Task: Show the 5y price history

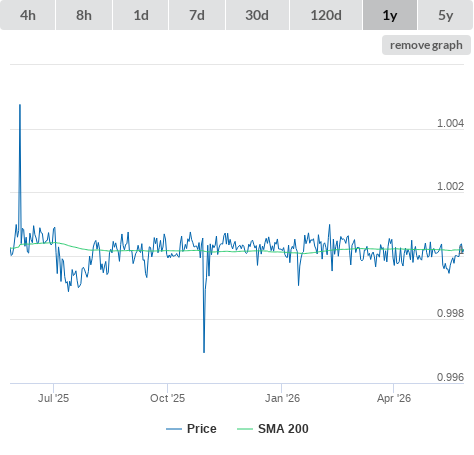Action: [446, 15]
